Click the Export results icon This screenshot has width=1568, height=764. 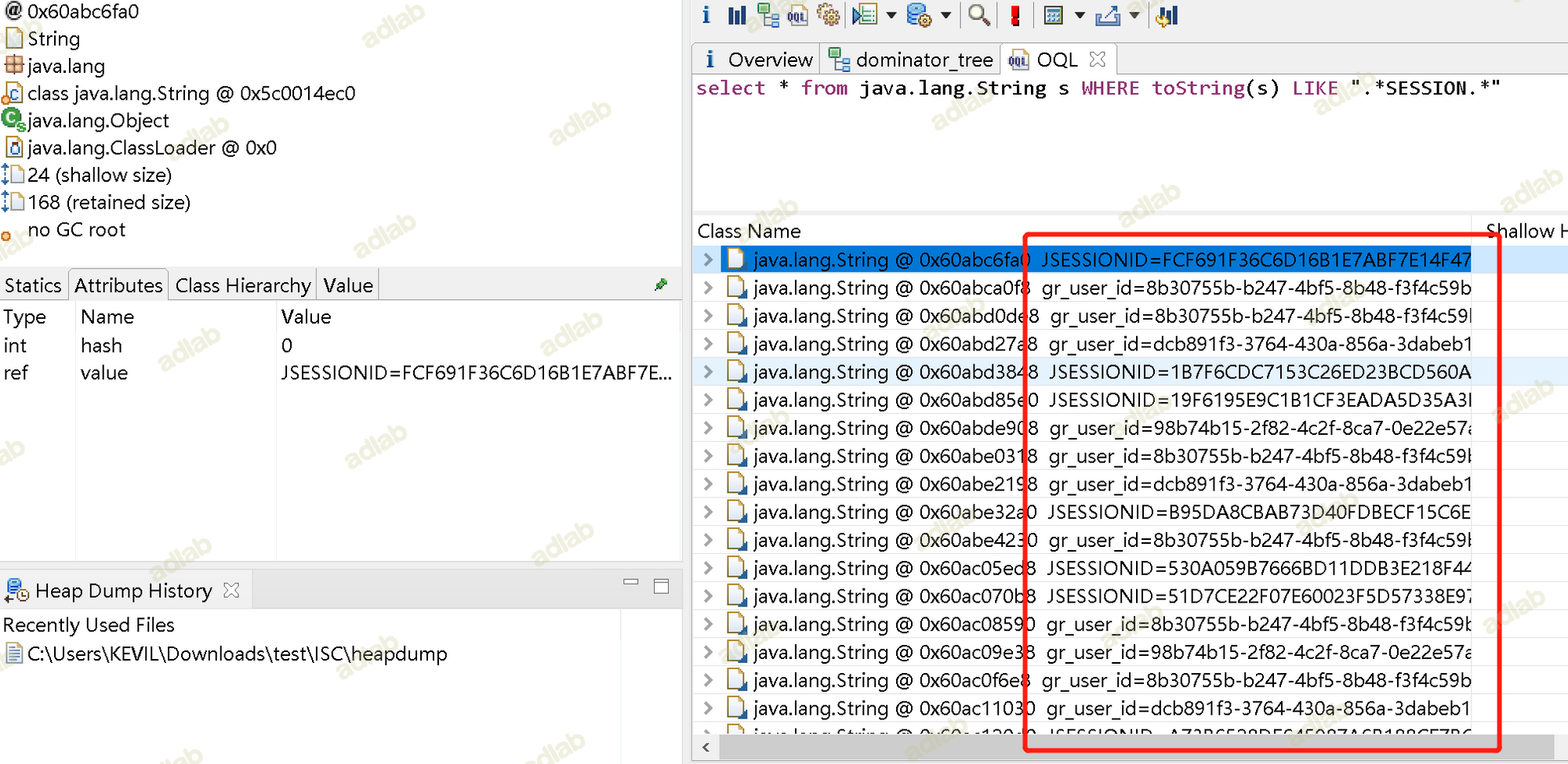pos(1108,15)
